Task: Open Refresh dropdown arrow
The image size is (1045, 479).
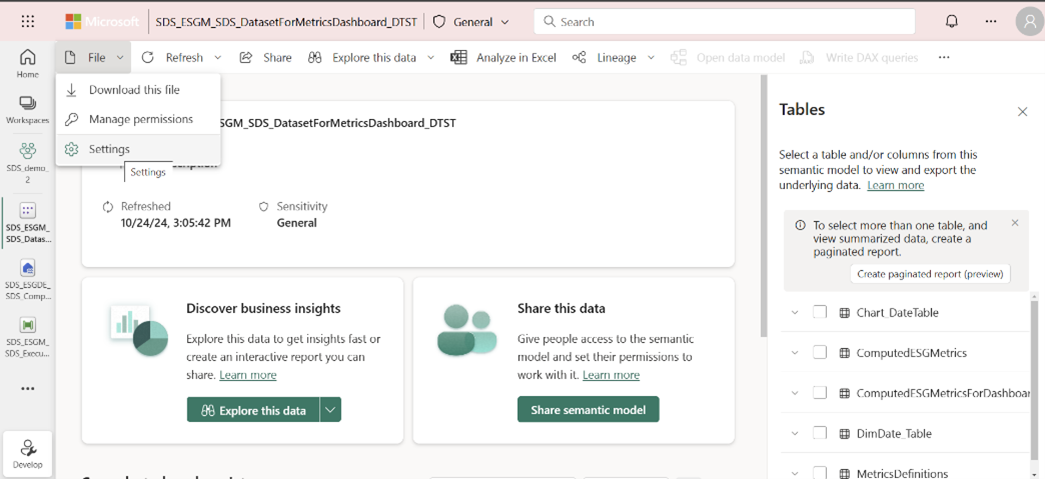Action: 217,58
